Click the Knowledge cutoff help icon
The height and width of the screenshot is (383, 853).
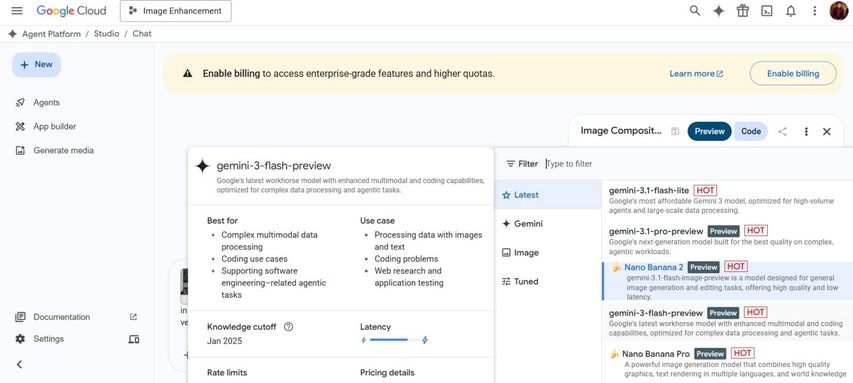pos(288,327)
